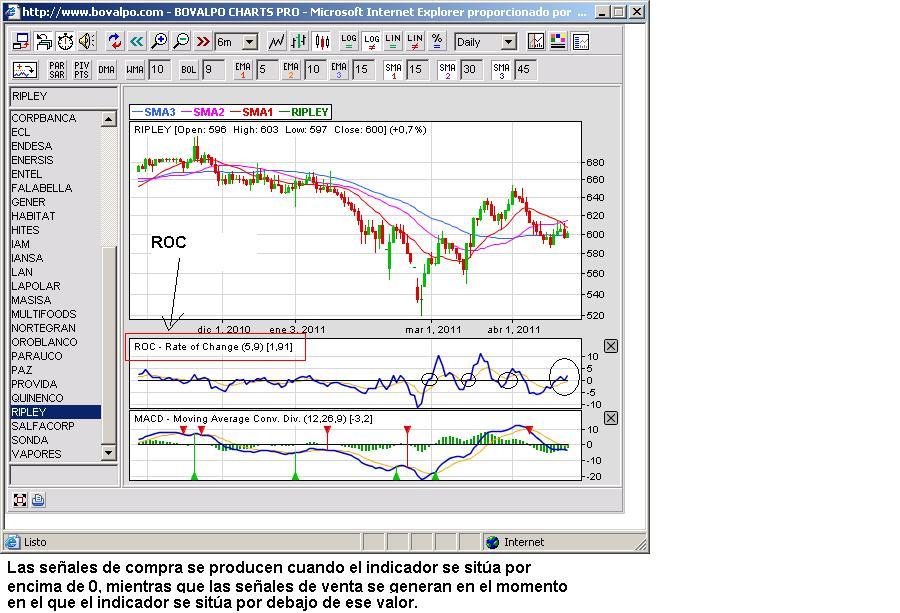The image size is (900, 613).
Task: Toggle the WMA indicator button
Action: [134, 70]
